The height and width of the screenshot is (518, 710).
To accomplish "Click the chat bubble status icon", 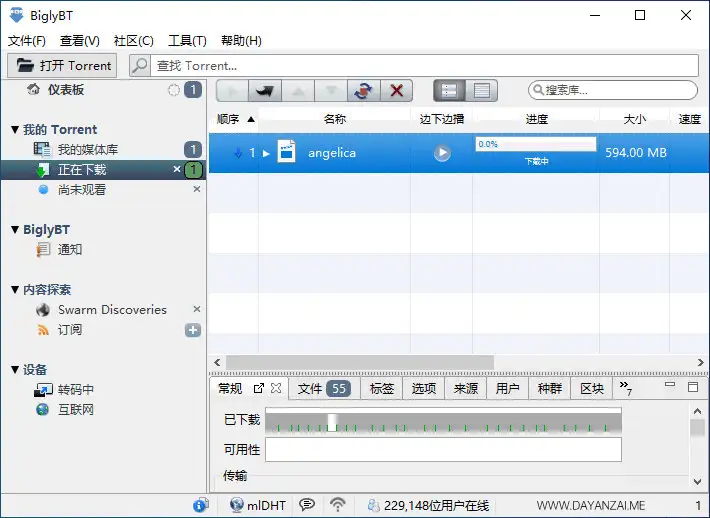I will (x=307, y=505).
